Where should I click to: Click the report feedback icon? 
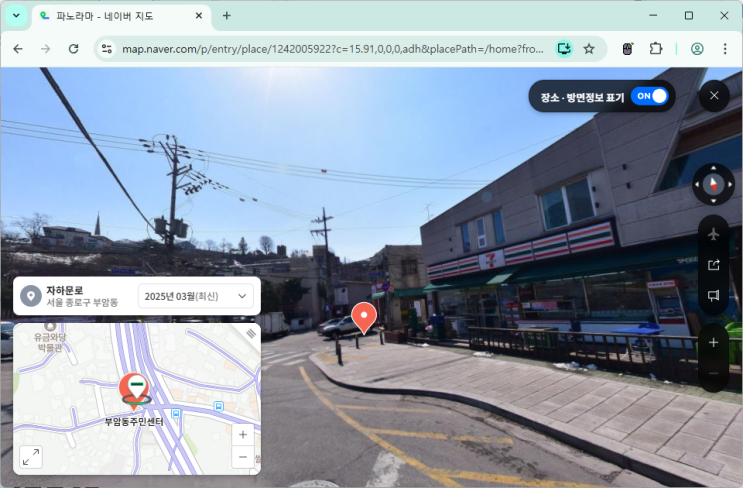[x=713, y=296]
